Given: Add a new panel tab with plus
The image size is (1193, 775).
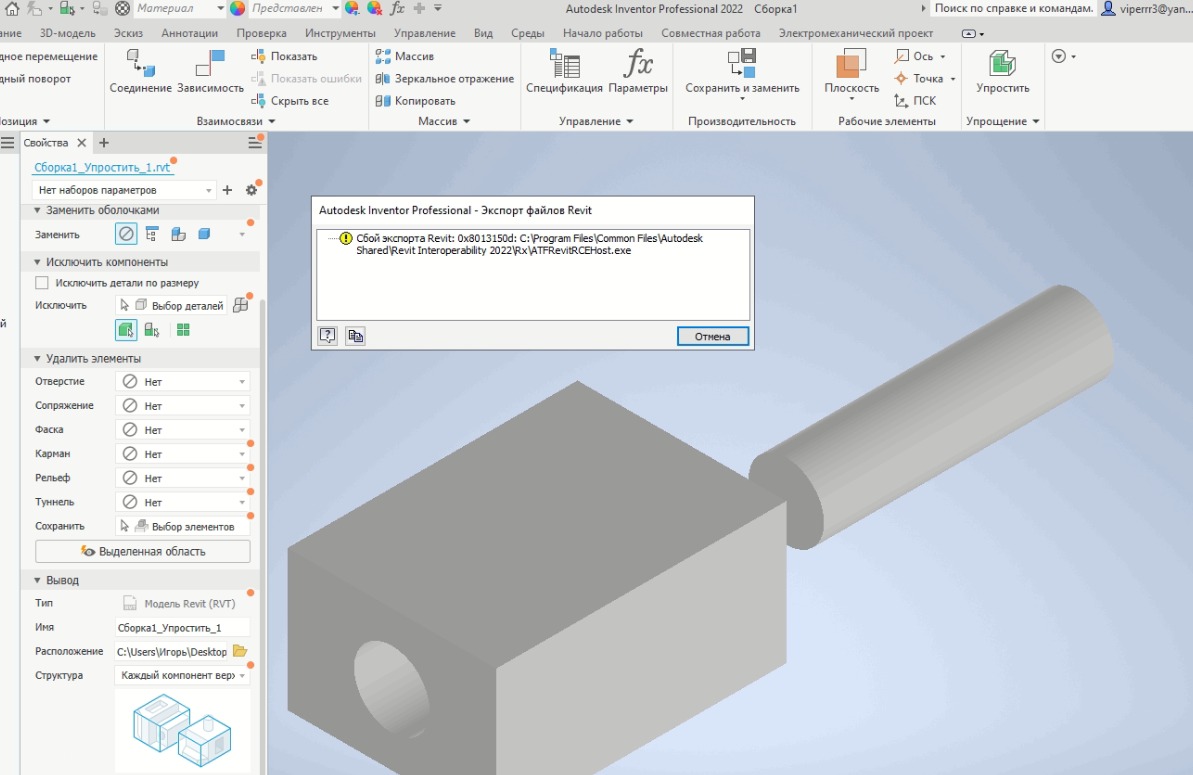Looking at the screenshot, I should click(104, 143).
